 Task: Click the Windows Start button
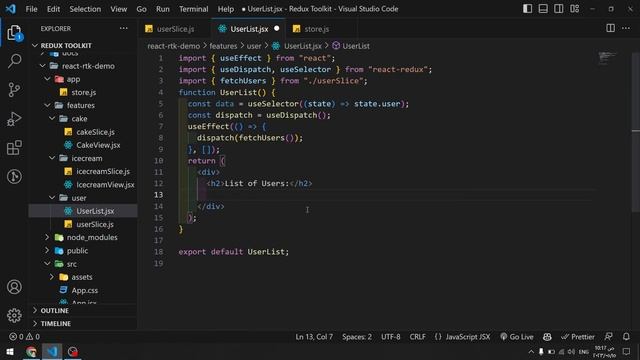[x=10, y=351]
